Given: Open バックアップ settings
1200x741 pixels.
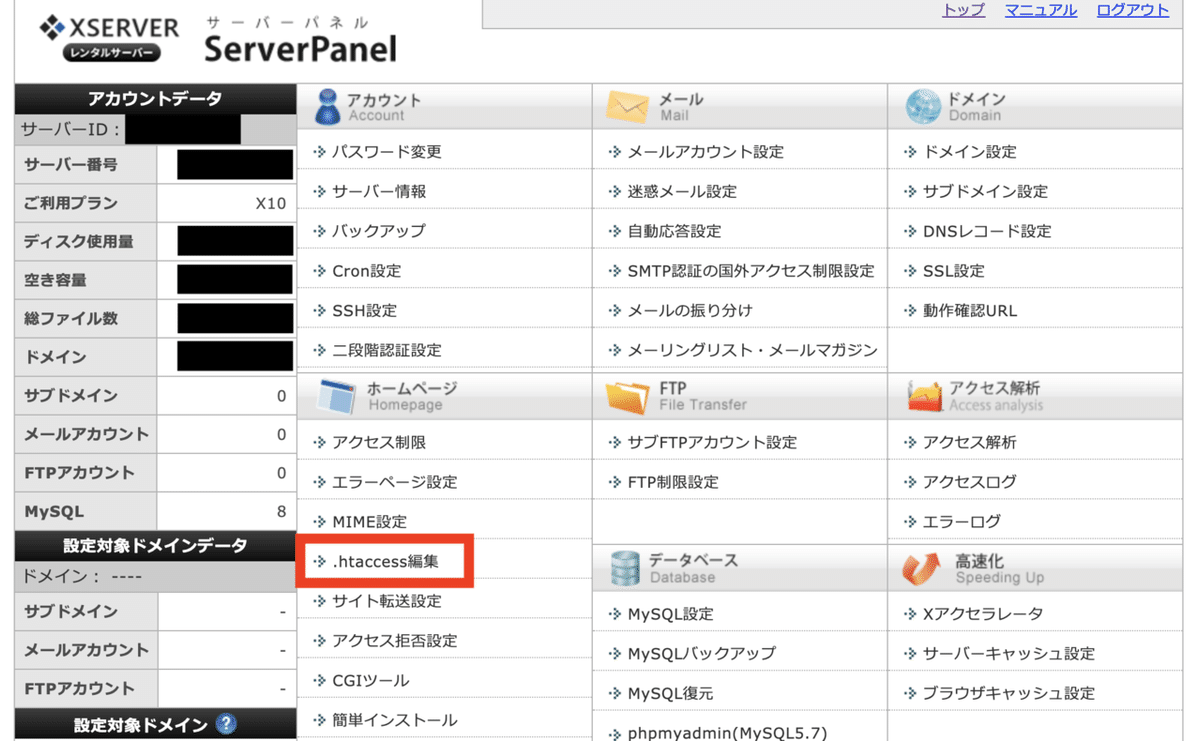Looking at the screenshot, I should (x=379, y=231).
